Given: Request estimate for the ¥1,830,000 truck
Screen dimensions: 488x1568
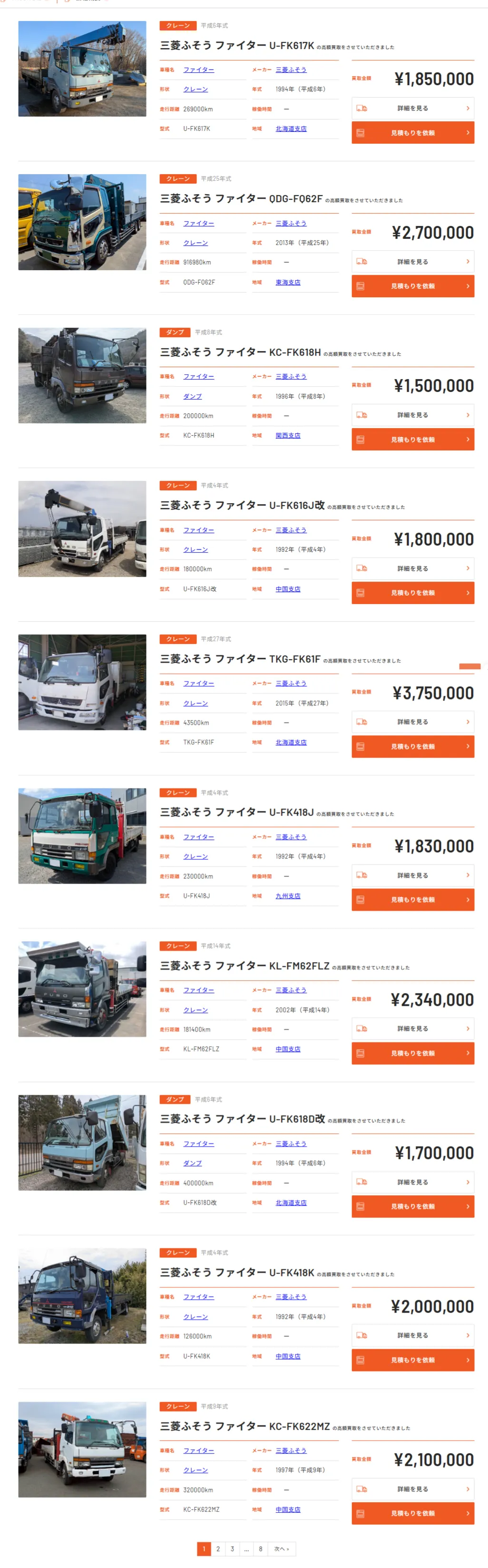Looking at the screenshot, I should pyautogui.click(x=412, y=900).
